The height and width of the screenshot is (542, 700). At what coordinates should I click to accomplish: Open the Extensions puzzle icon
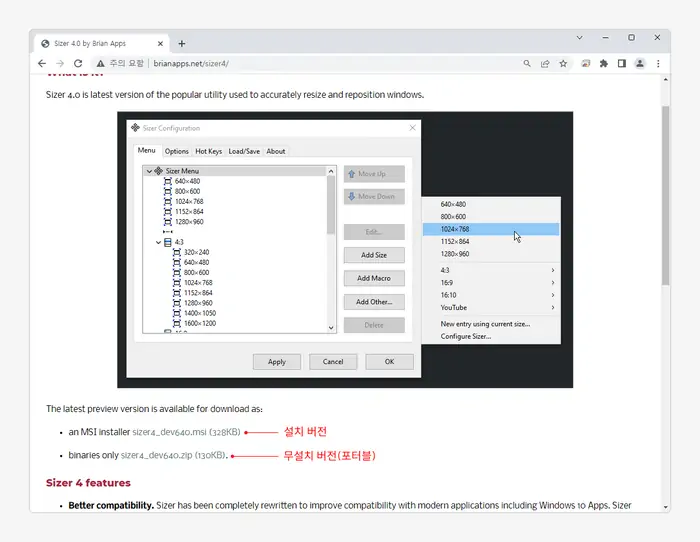604,63
